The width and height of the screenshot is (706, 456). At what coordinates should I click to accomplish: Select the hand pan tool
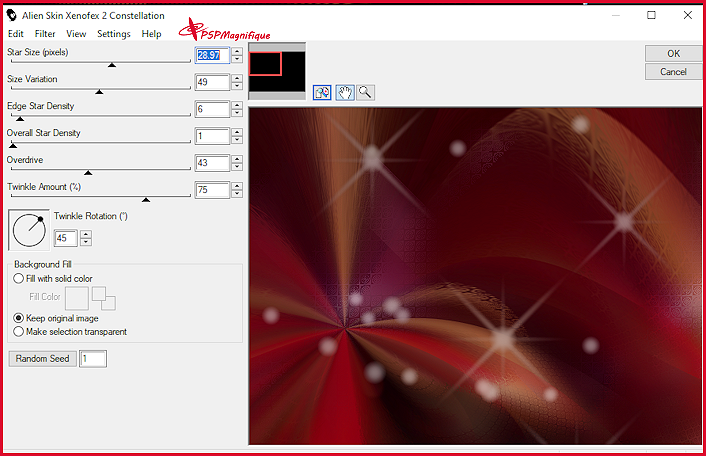345,93
